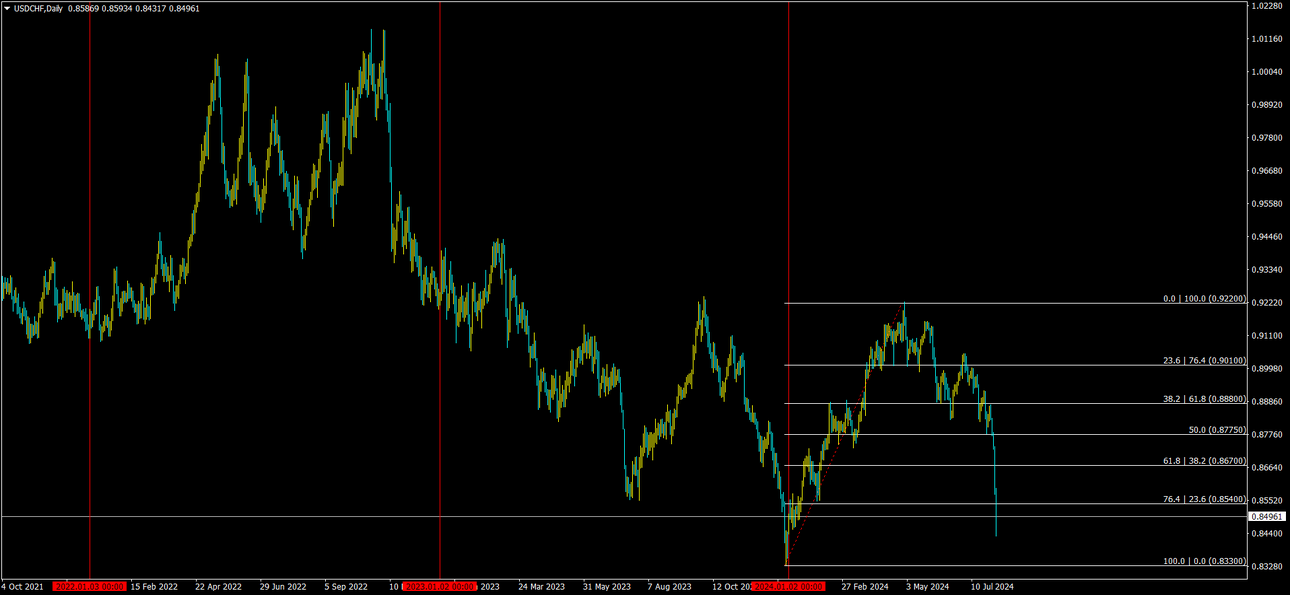Click the 1.00040 price scale label

click(1267, 72)
